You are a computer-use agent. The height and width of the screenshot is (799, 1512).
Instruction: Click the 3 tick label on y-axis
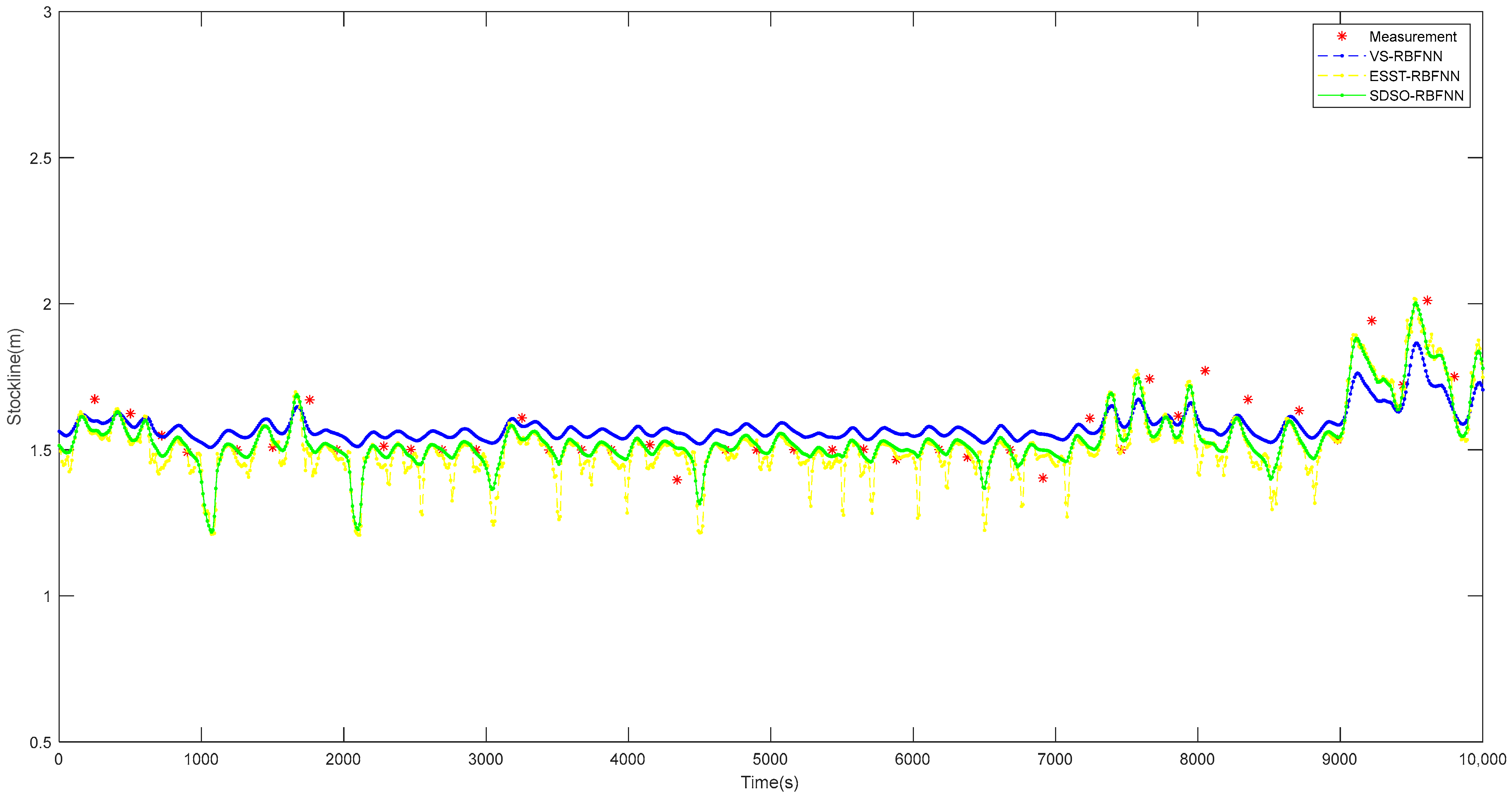[48, 12]
